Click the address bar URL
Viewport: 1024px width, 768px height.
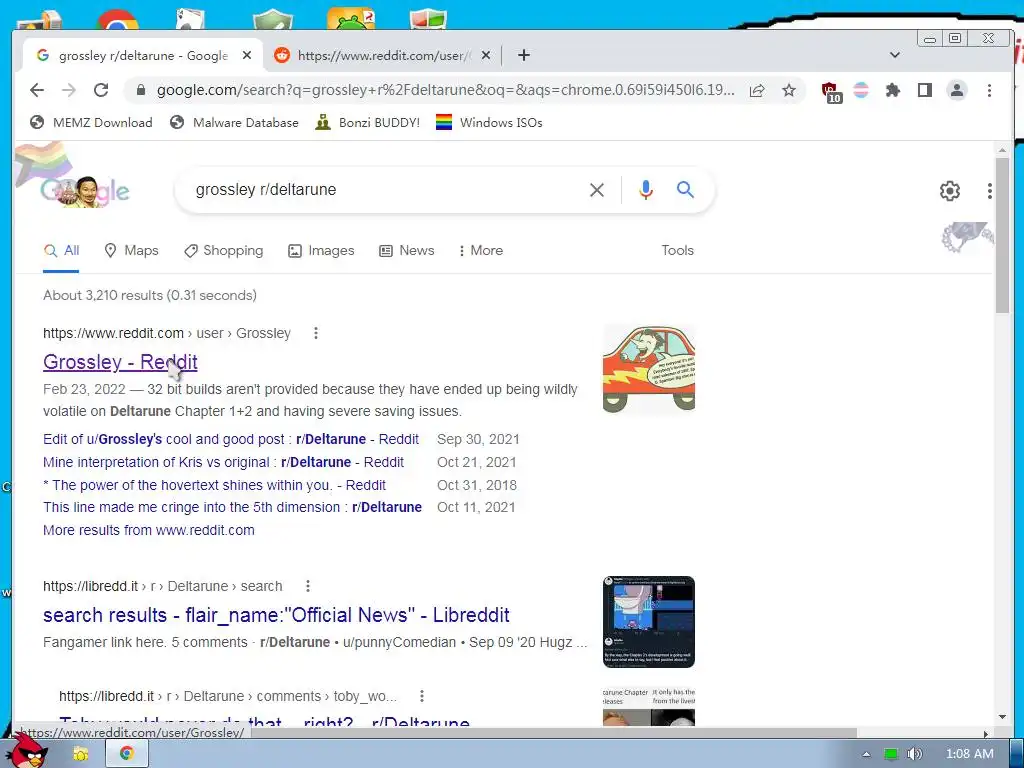[x=445, y=90]
